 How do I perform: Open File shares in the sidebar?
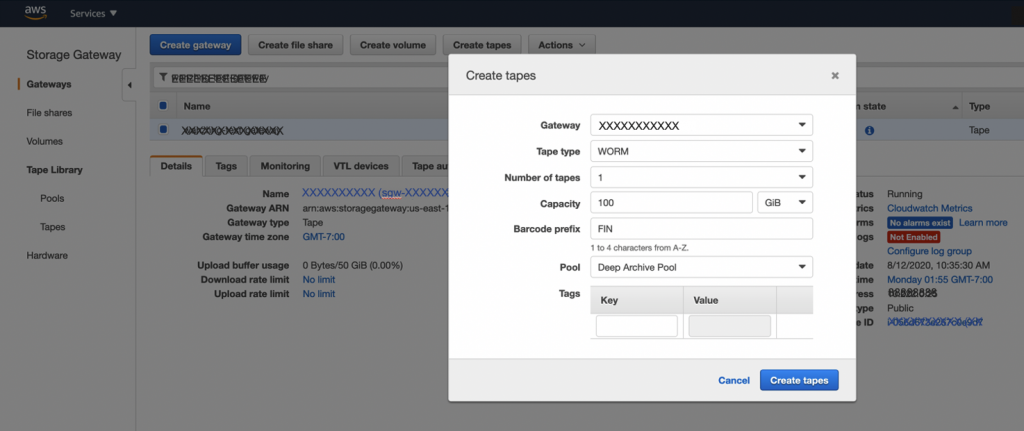(x=49, y=113)
